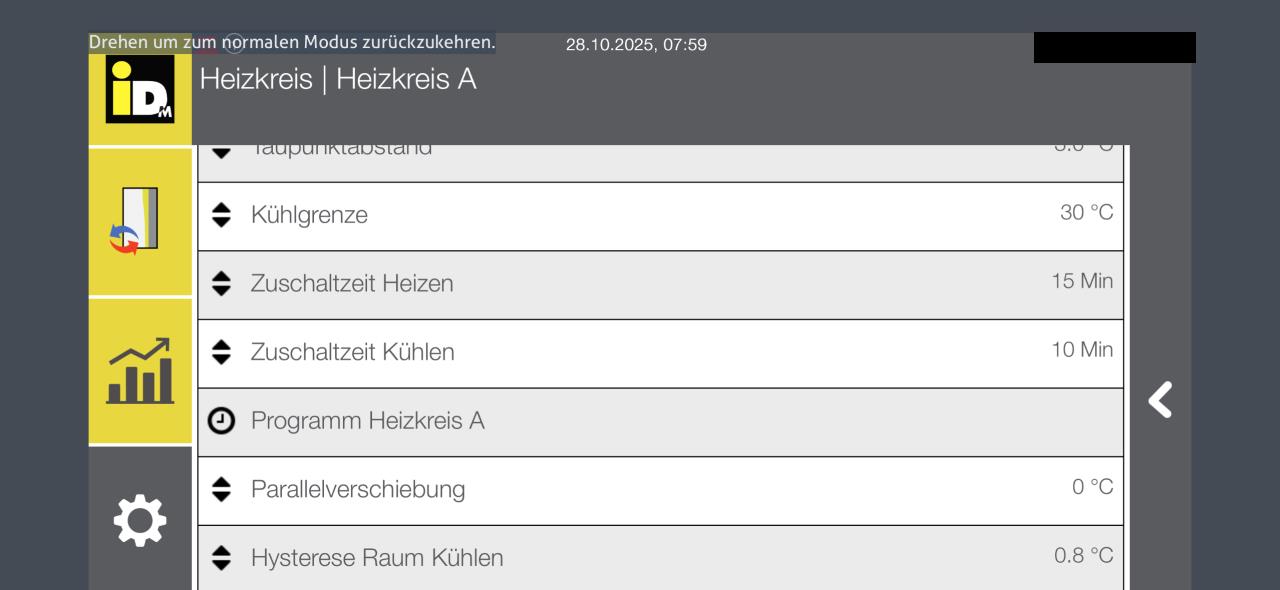Click the 30 °C Kühlgrenze value

(1086, 213)
